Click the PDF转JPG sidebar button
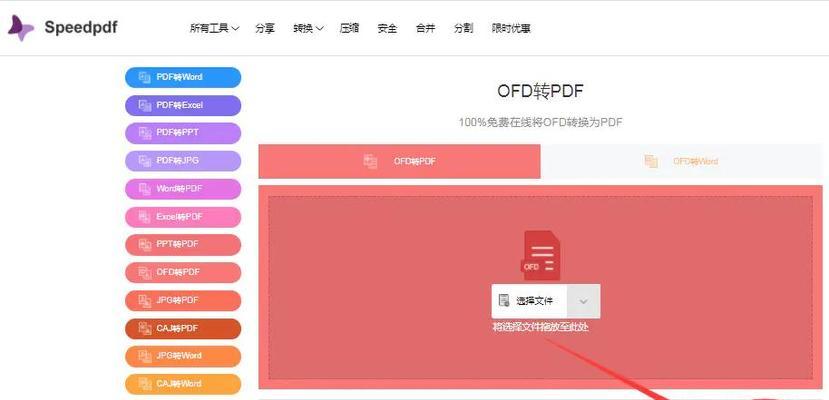Image resolution: width=829 pixels, height=400 pixels. (183, 161)
